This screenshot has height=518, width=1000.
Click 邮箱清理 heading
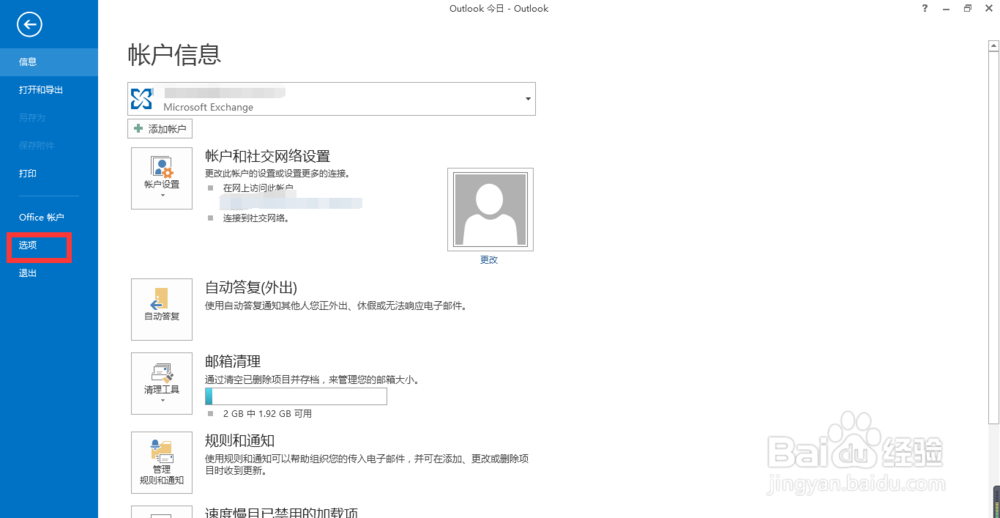pos(233,362)
